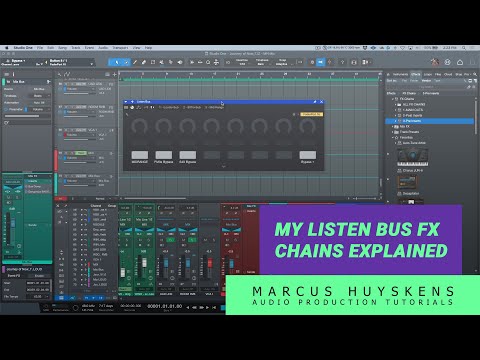Switch to the Loops browser tab
Viewport: 480px width, 360px height.
[428, 74]
